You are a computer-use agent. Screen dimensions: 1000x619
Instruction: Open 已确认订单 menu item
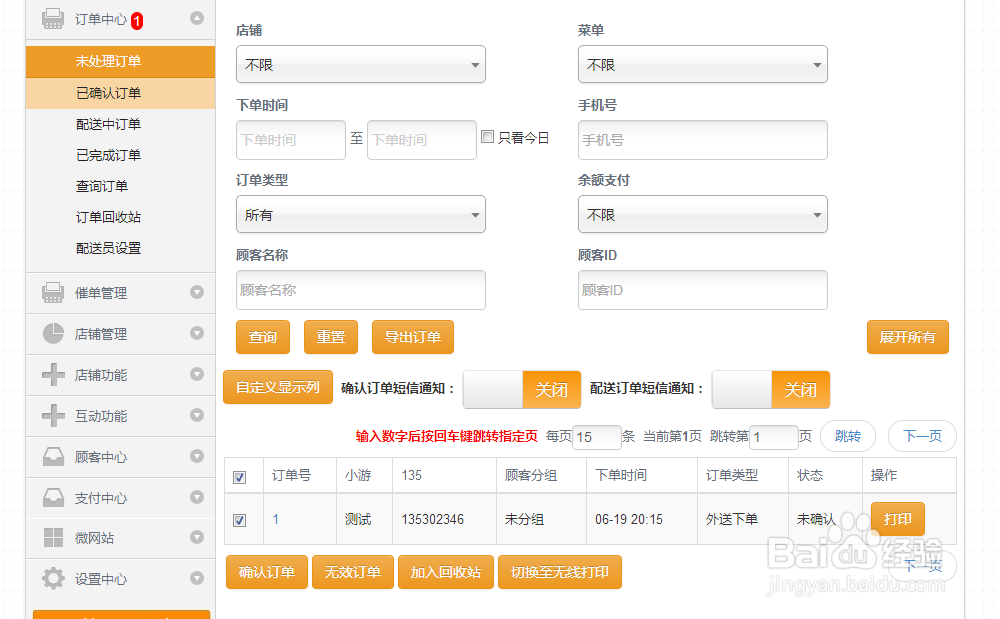(120, 93)
